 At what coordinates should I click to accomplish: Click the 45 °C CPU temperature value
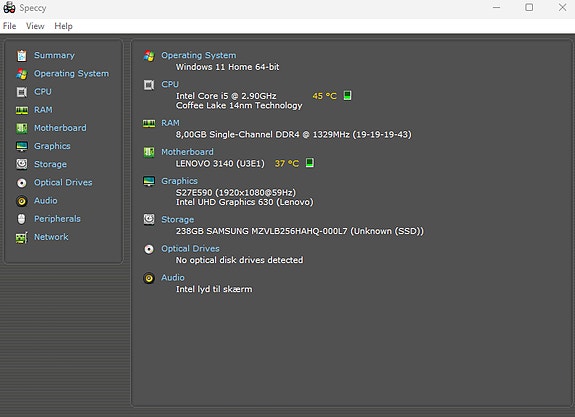pyautogui.click(x=325, y=96)
